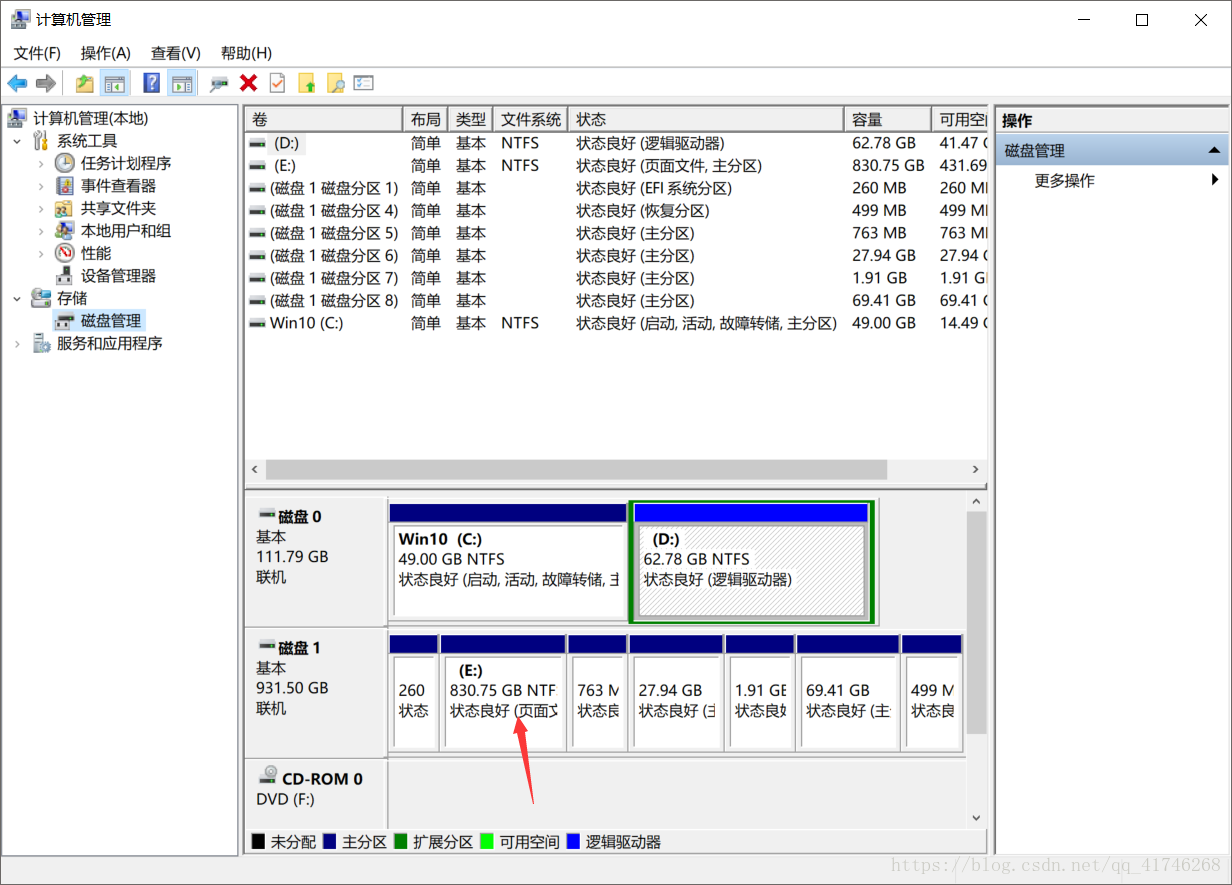This screenshot has width=1232, height=885.
Task: Select 性能 in the tree
Action: [x=96, y=253]
